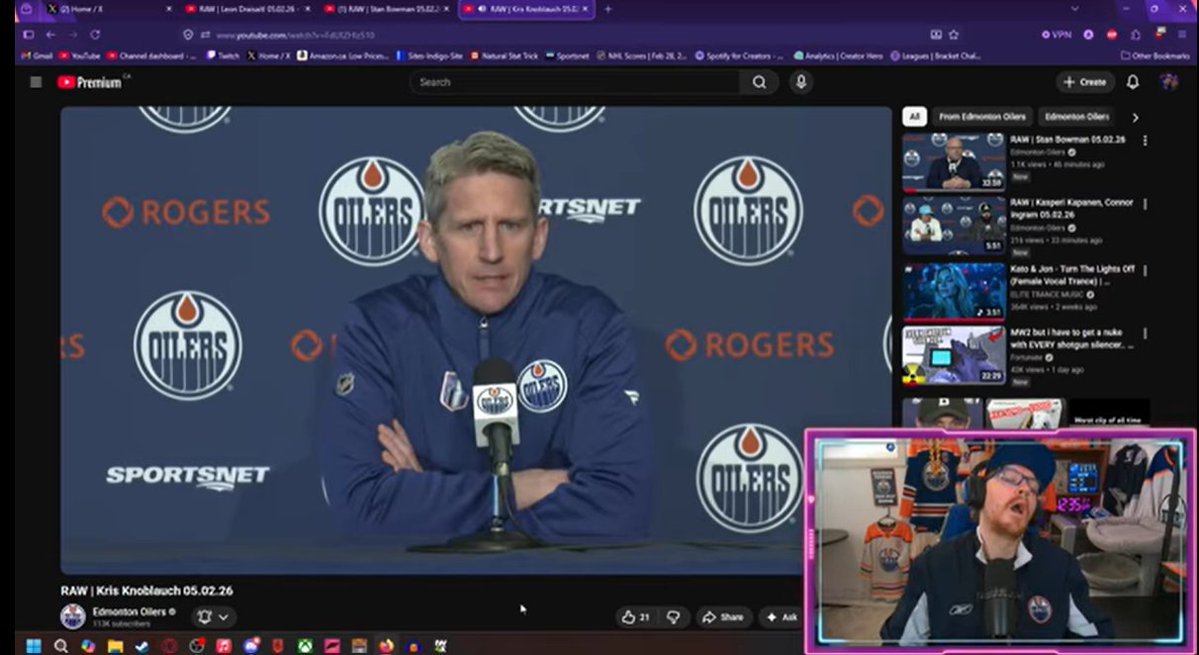Start voice search with microphone icon
1199x655 pixels.
(x=801, y=82)
